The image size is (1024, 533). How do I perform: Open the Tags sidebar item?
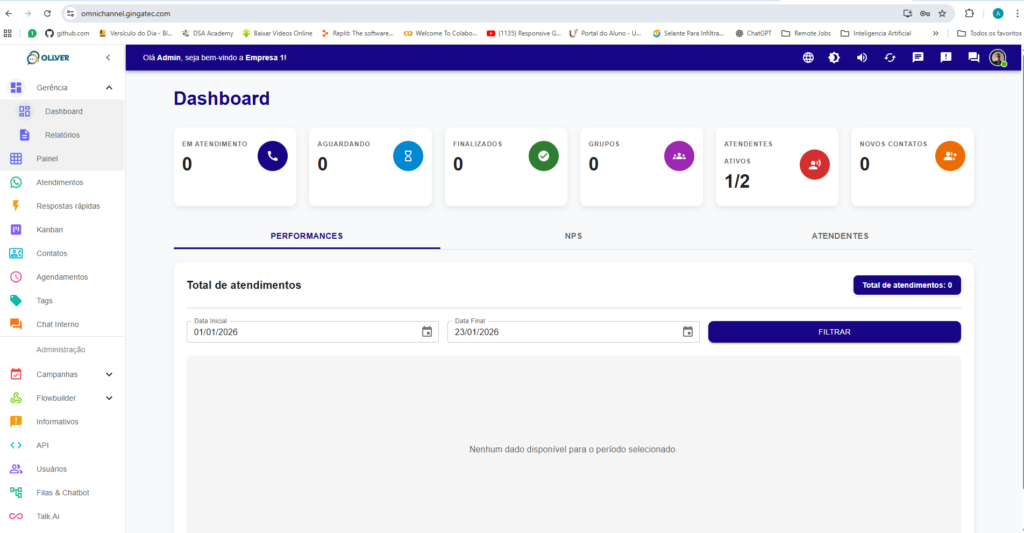coord(45,301)
